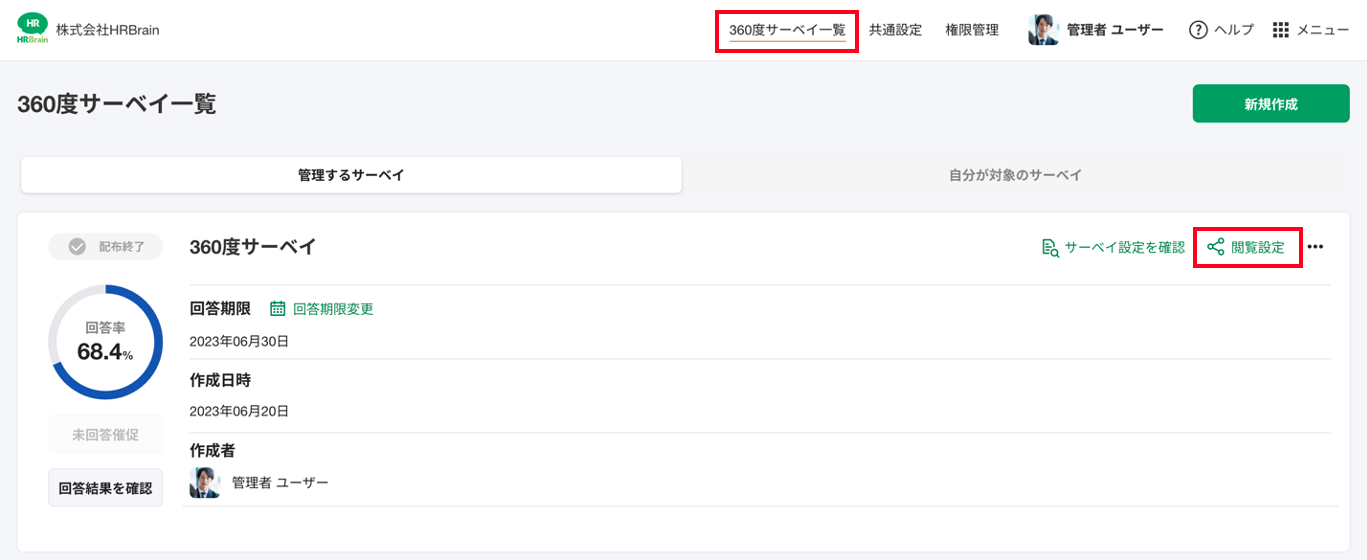Click the HRBrain logo icon

click(33, 29)
